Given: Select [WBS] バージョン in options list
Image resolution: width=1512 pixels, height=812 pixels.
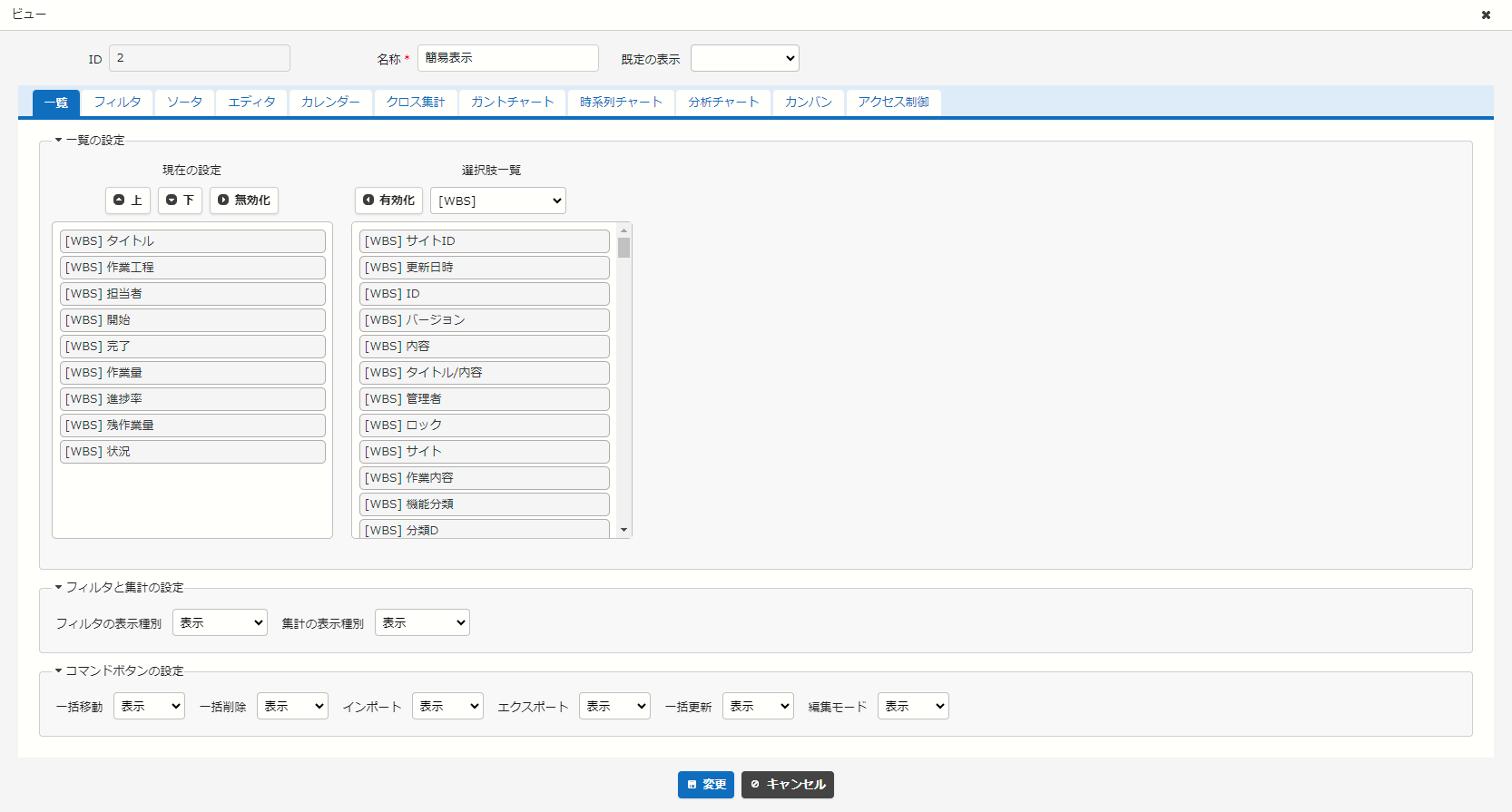Looking at the screenshot, I should 485,320.
